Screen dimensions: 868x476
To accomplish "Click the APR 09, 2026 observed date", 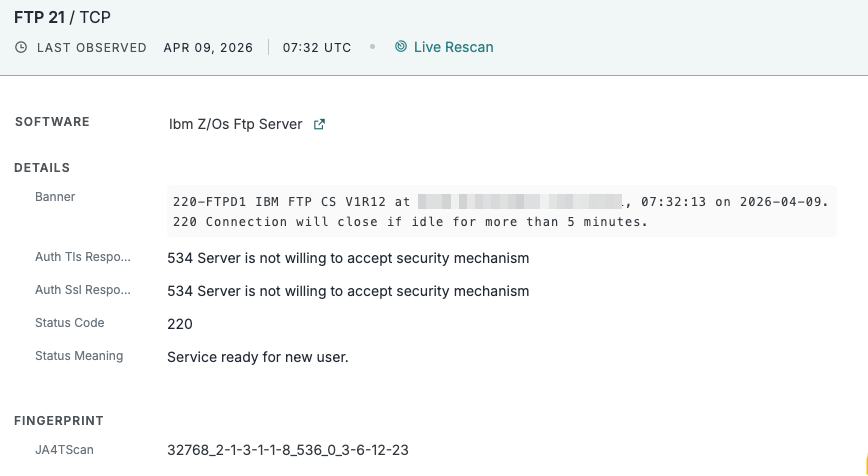I will click(x=208, y=47).
